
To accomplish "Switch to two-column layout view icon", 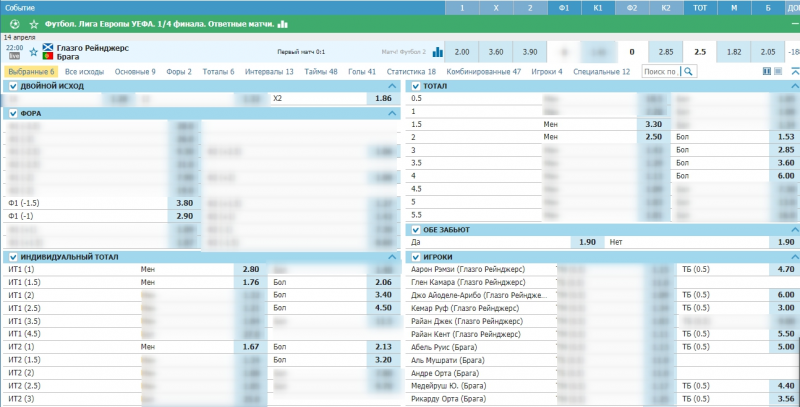I will click(767, 72).
